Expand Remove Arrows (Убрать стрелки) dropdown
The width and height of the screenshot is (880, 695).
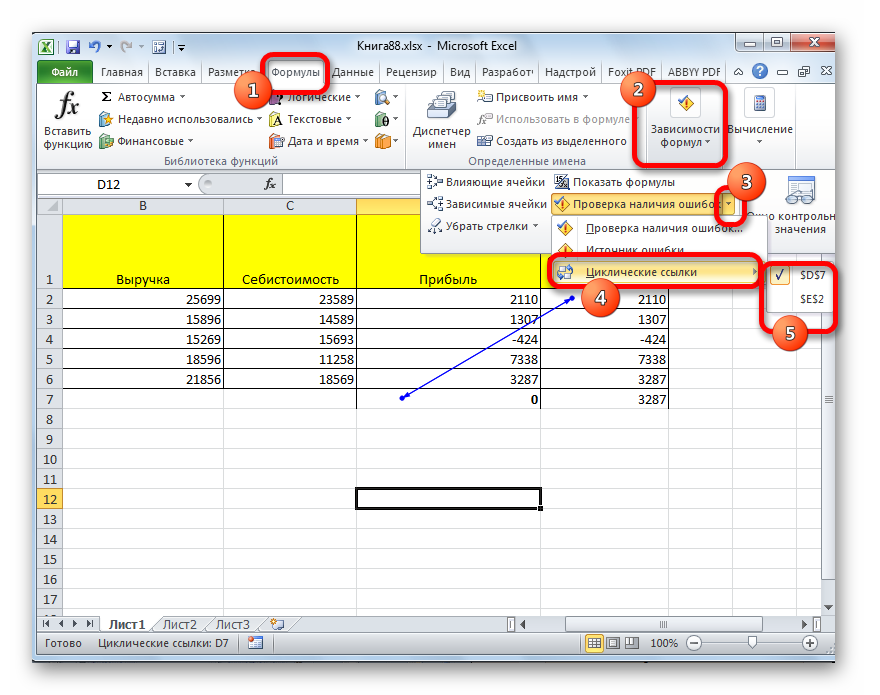536,226
